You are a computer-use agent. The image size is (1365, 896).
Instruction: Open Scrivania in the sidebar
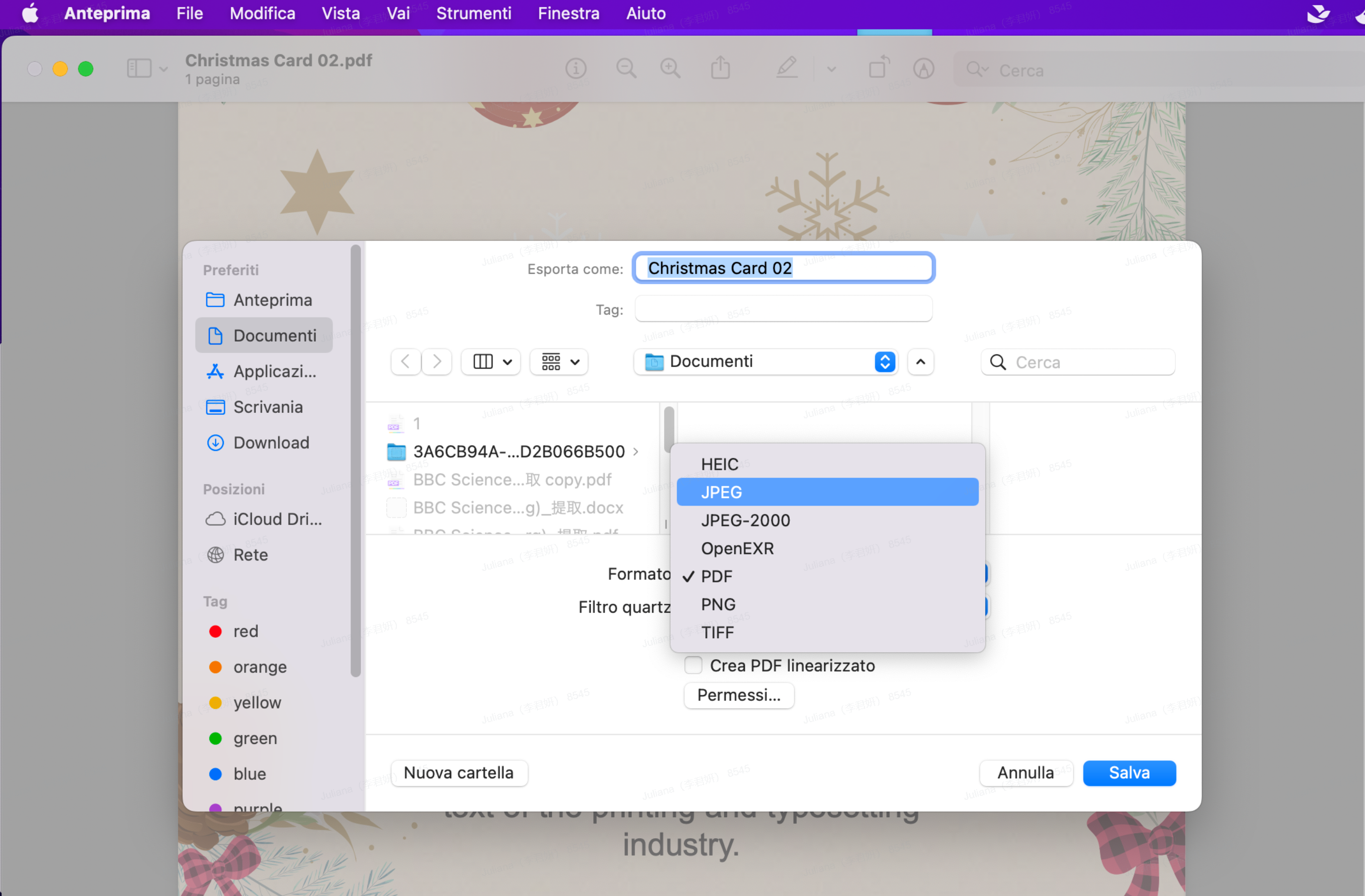pyautogui.click(x=264, y=407)
